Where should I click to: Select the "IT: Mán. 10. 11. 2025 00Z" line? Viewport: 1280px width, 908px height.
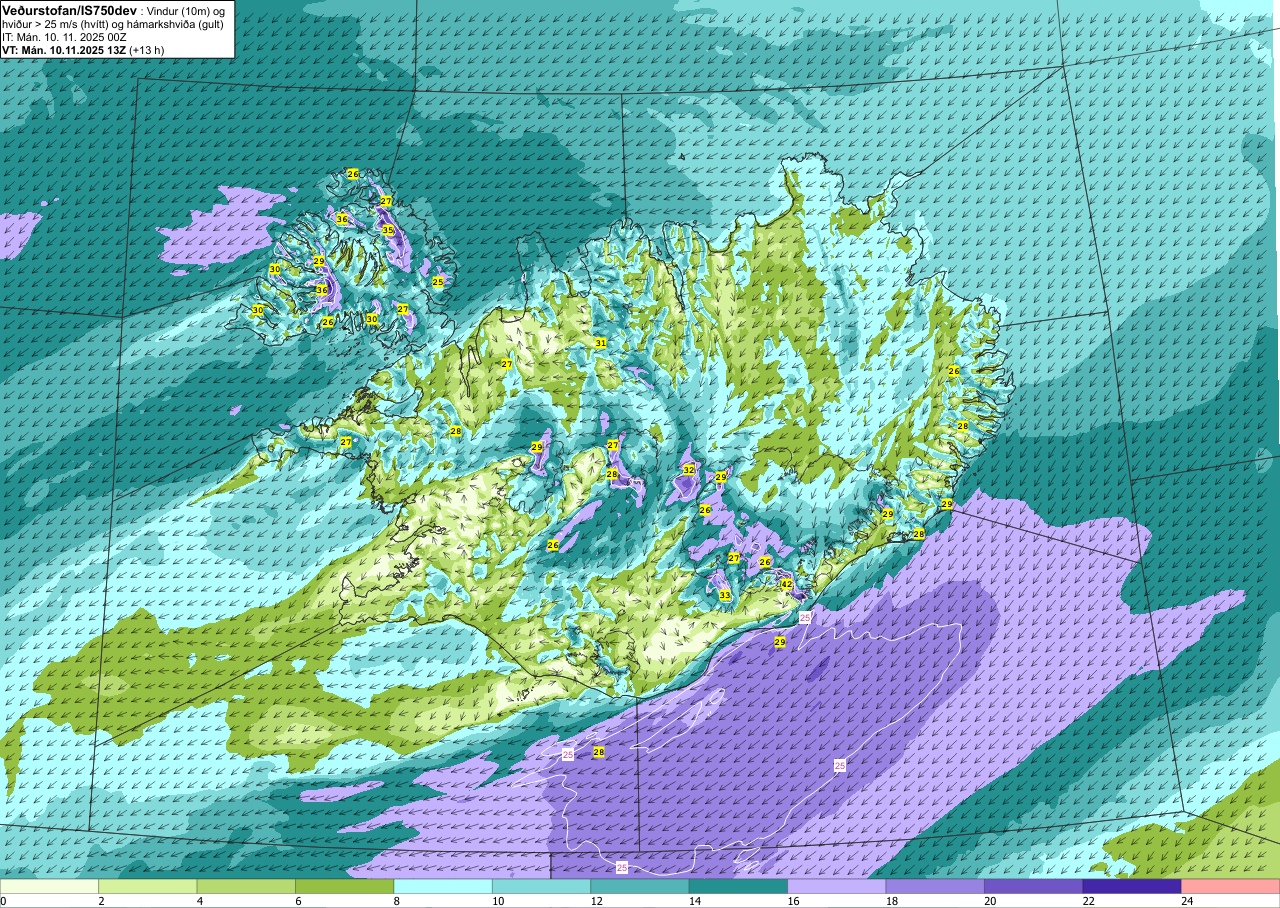coord(64,37)
